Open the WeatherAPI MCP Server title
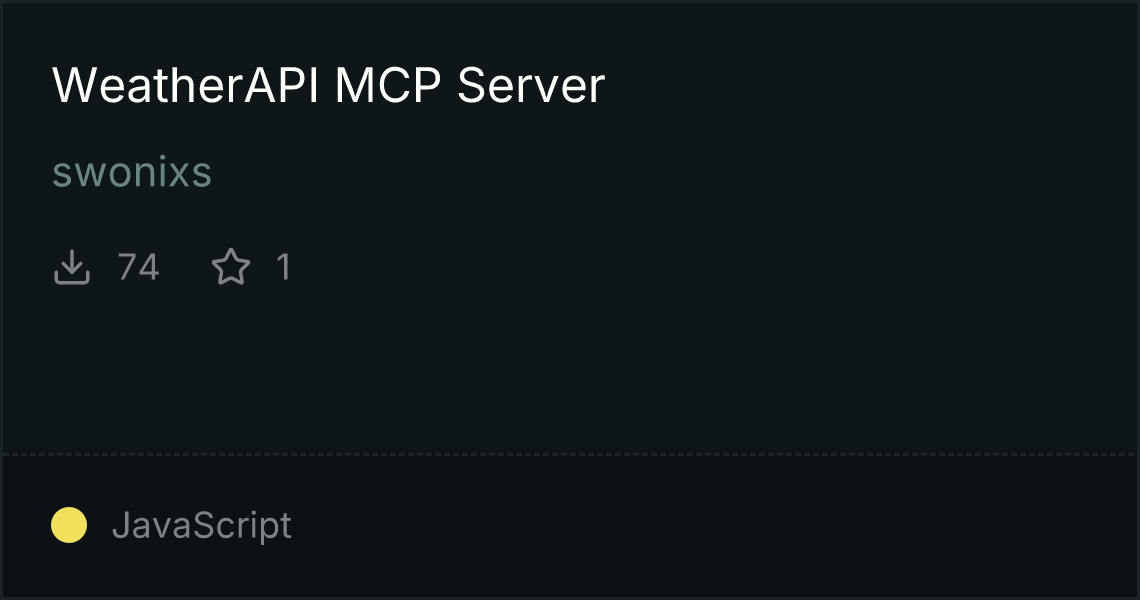 tap(328, 85)
